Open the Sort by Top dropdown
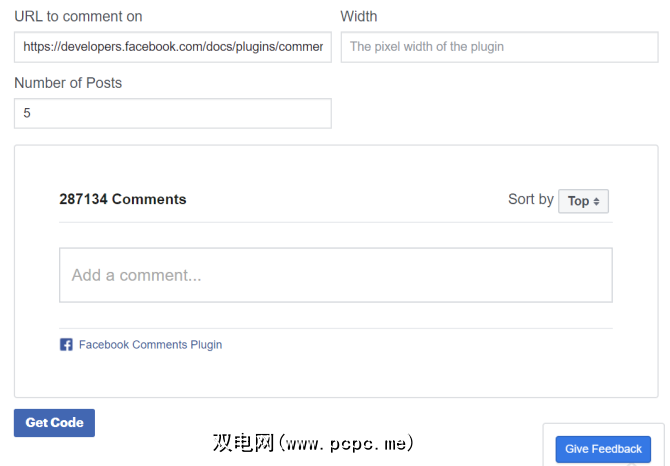The height and width of the screenshot is (466, 670). pos(583,201)
